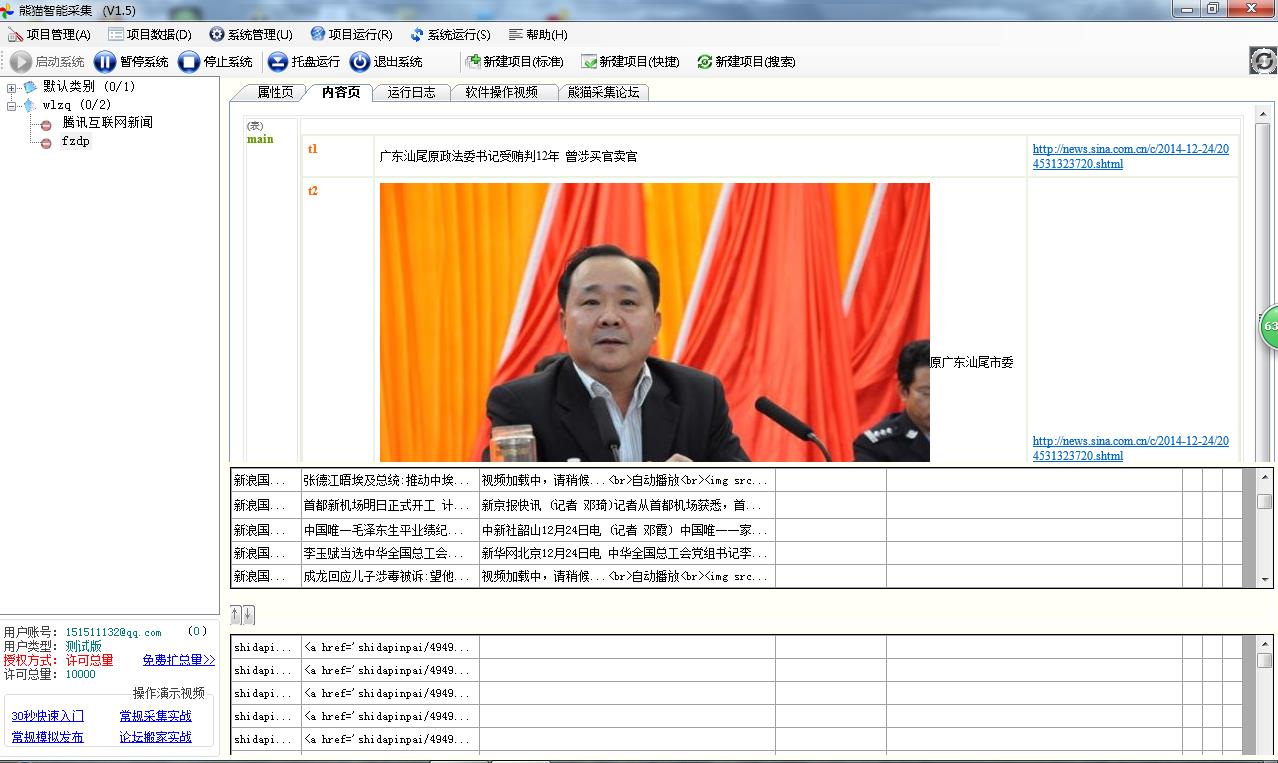Click the 暂停系统 pause icon
The image size is (1278, 763).
click(105, 62)
